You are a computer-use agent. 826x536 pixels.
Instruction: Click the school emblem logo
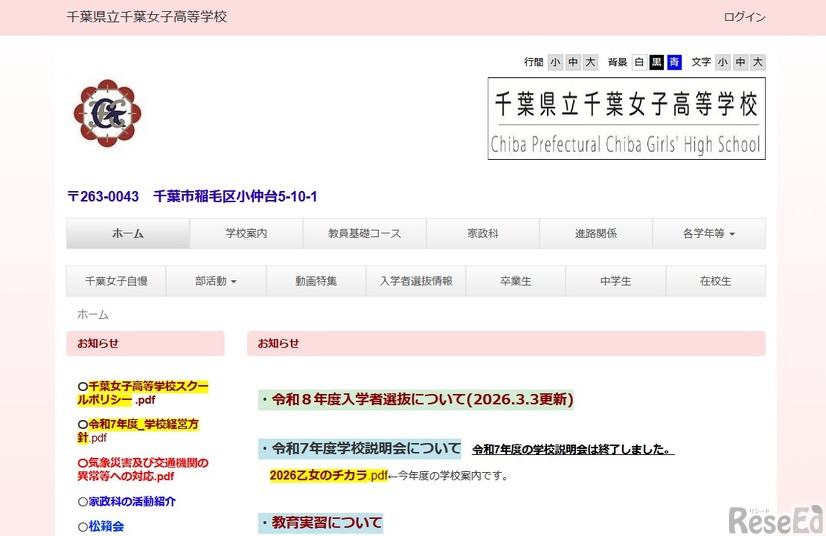tap(107, 113)
